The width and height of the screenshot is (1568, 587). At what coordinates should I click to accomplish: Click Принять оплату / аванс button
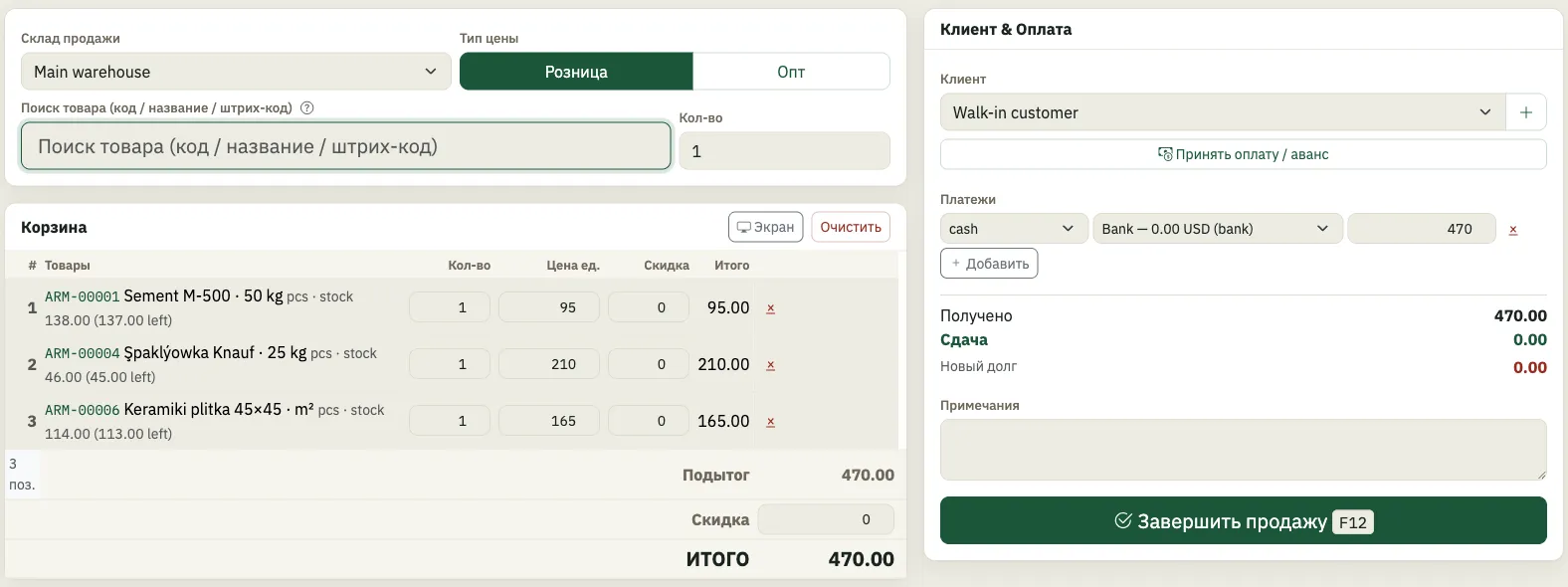pyautogui.click(x=1243, y=154)
